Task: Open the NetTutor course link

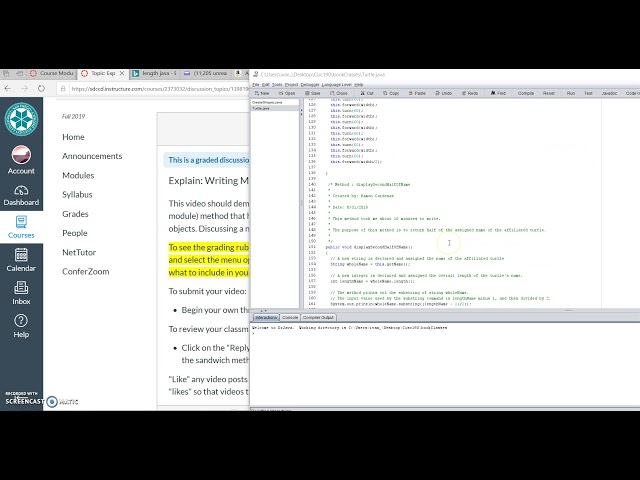Action: coord(79,252)
